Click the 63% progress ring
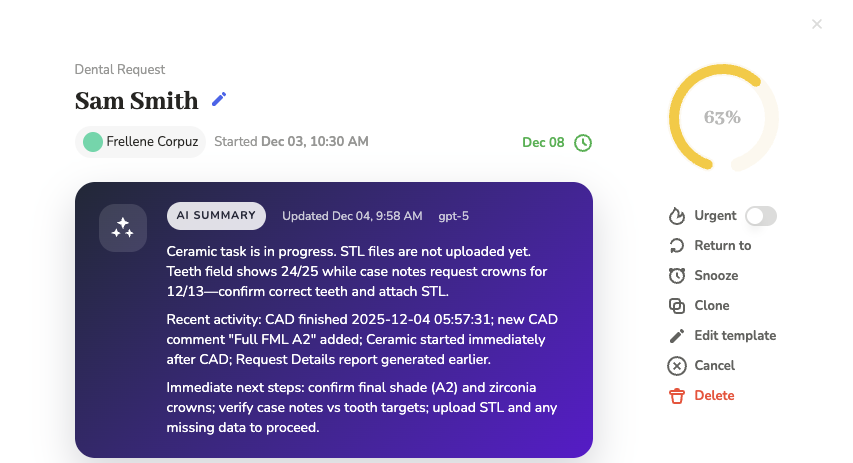 (x=722, y=117)
